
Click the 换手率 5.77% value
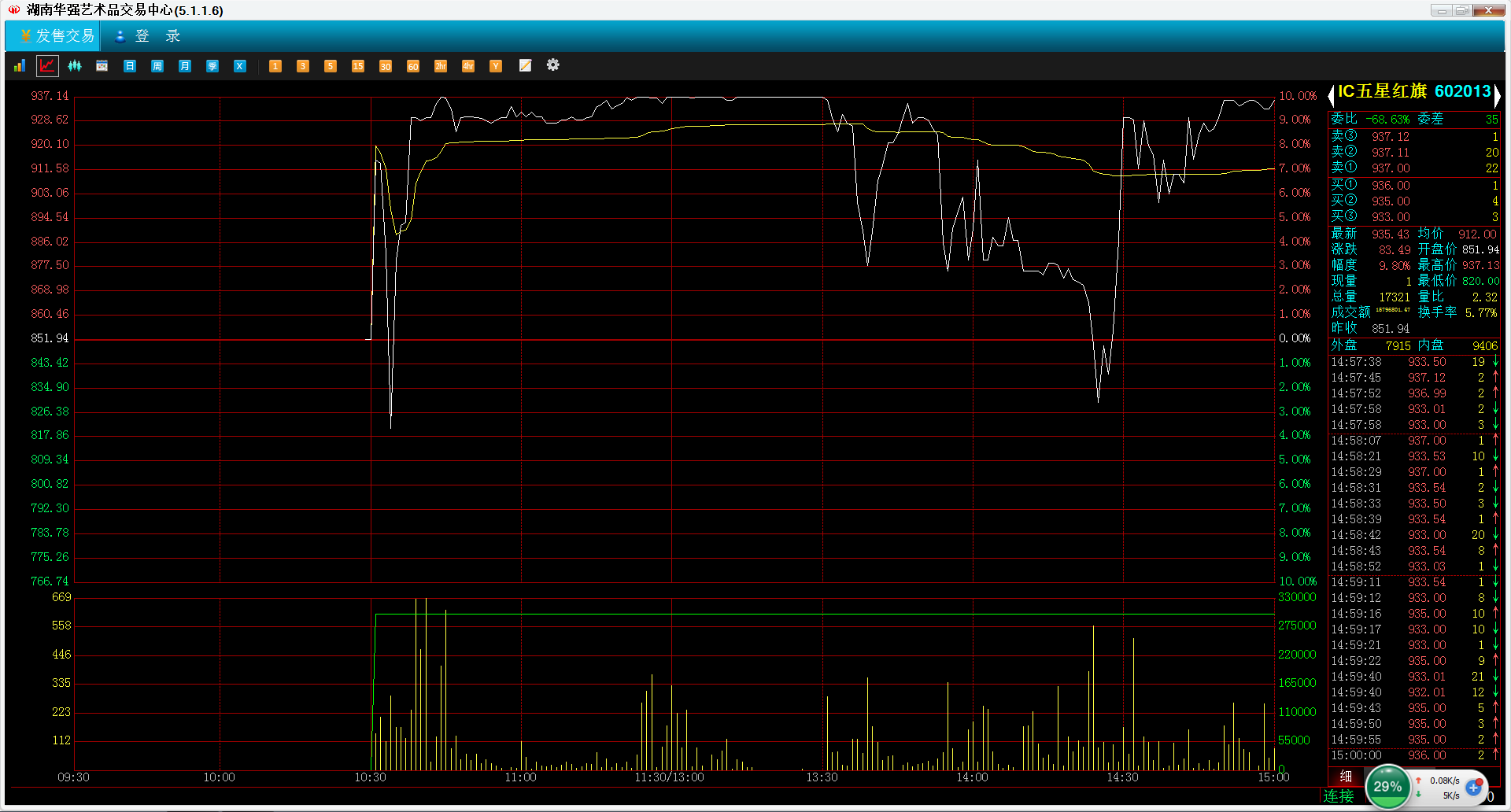pyautogui.click(x=1481, y=313)
